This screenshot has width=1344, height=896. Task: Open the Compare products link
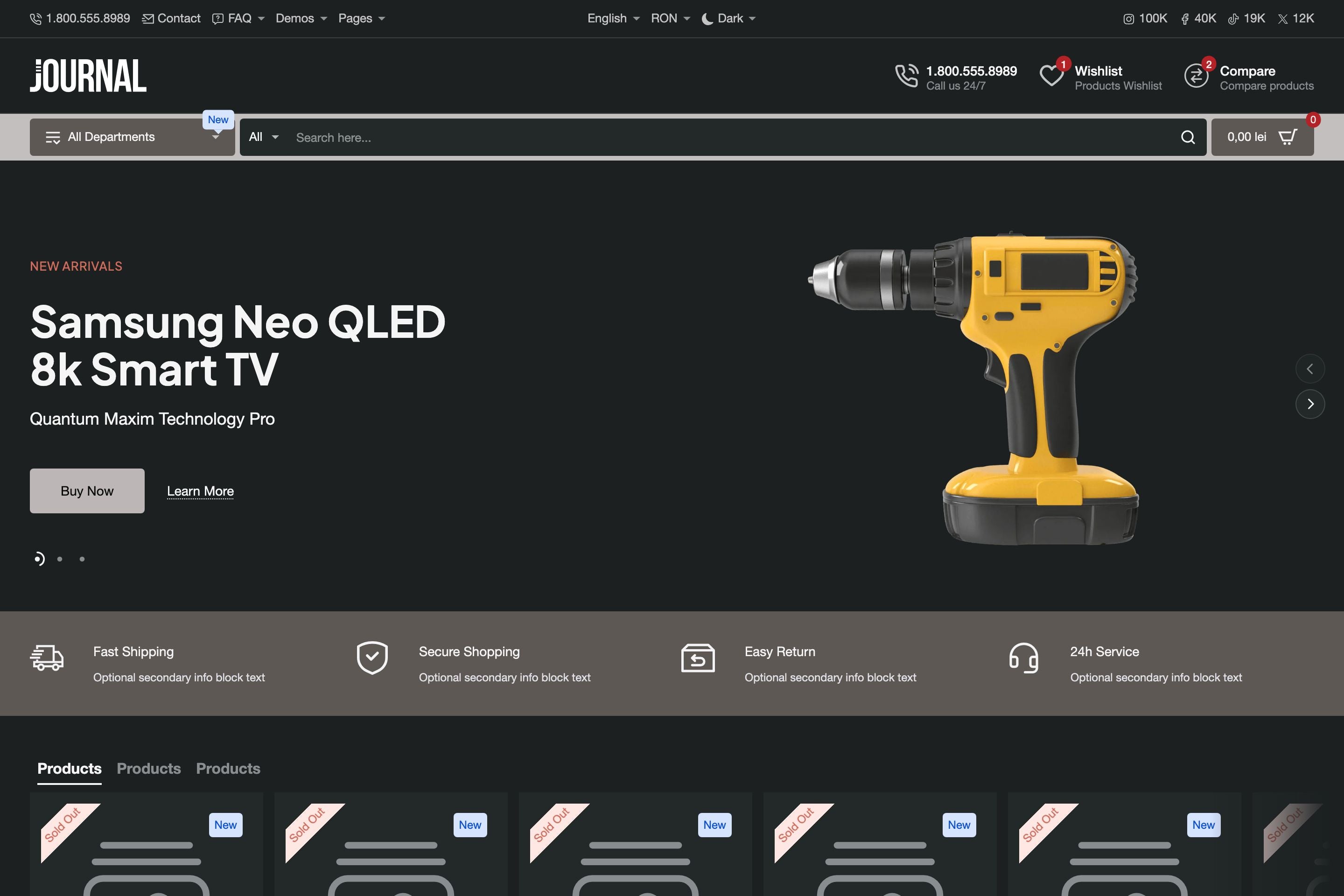point(1267,86)
